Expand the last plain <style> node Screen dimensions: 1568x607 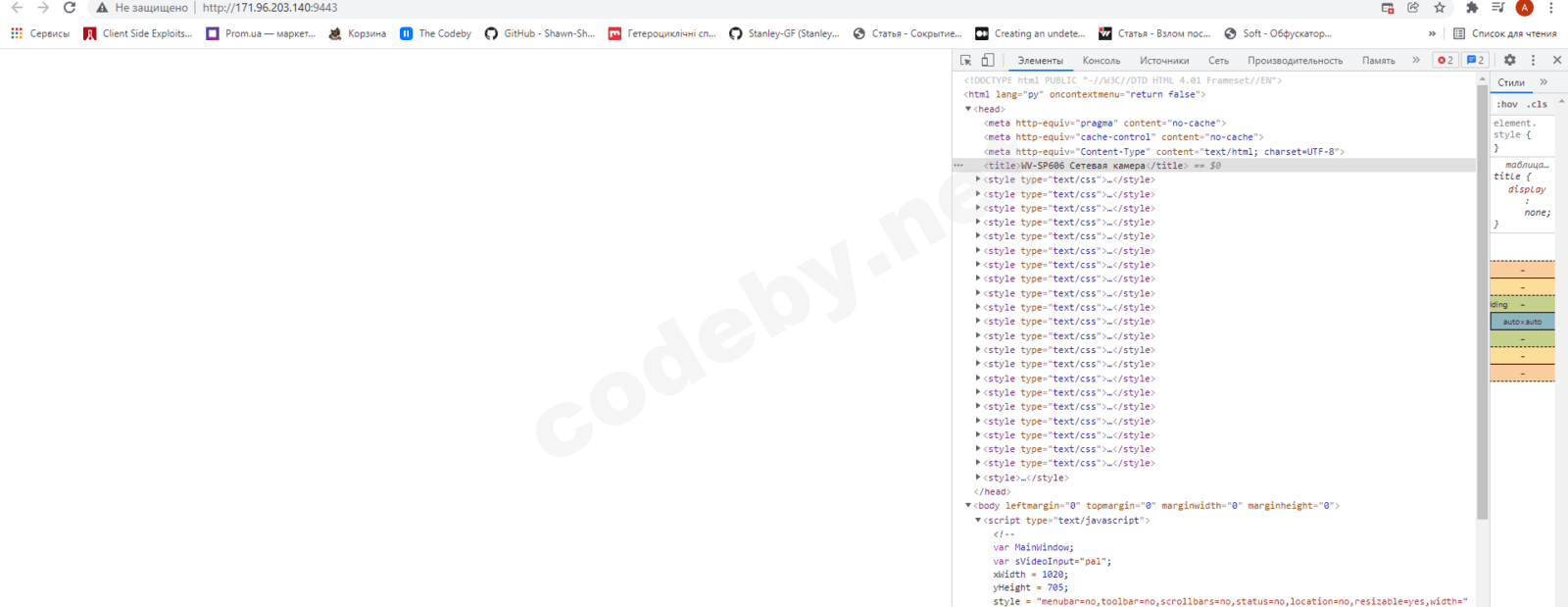pyautogui.click(x=978, y=478)
